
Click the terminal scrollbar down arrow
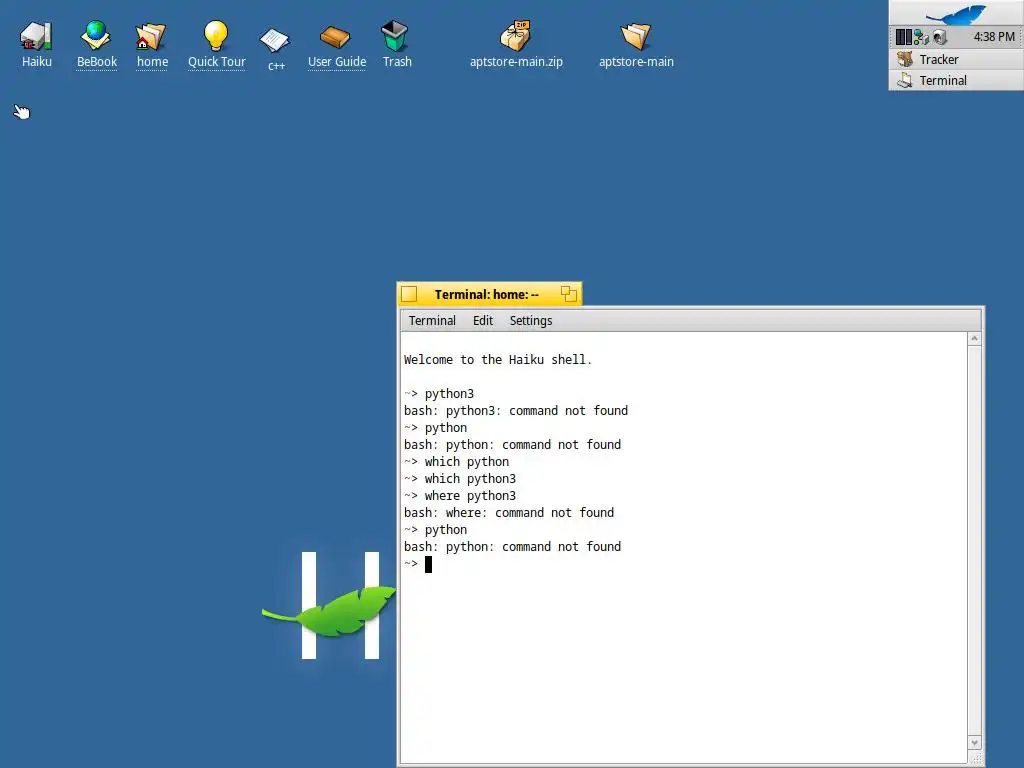tap(974, 743)
